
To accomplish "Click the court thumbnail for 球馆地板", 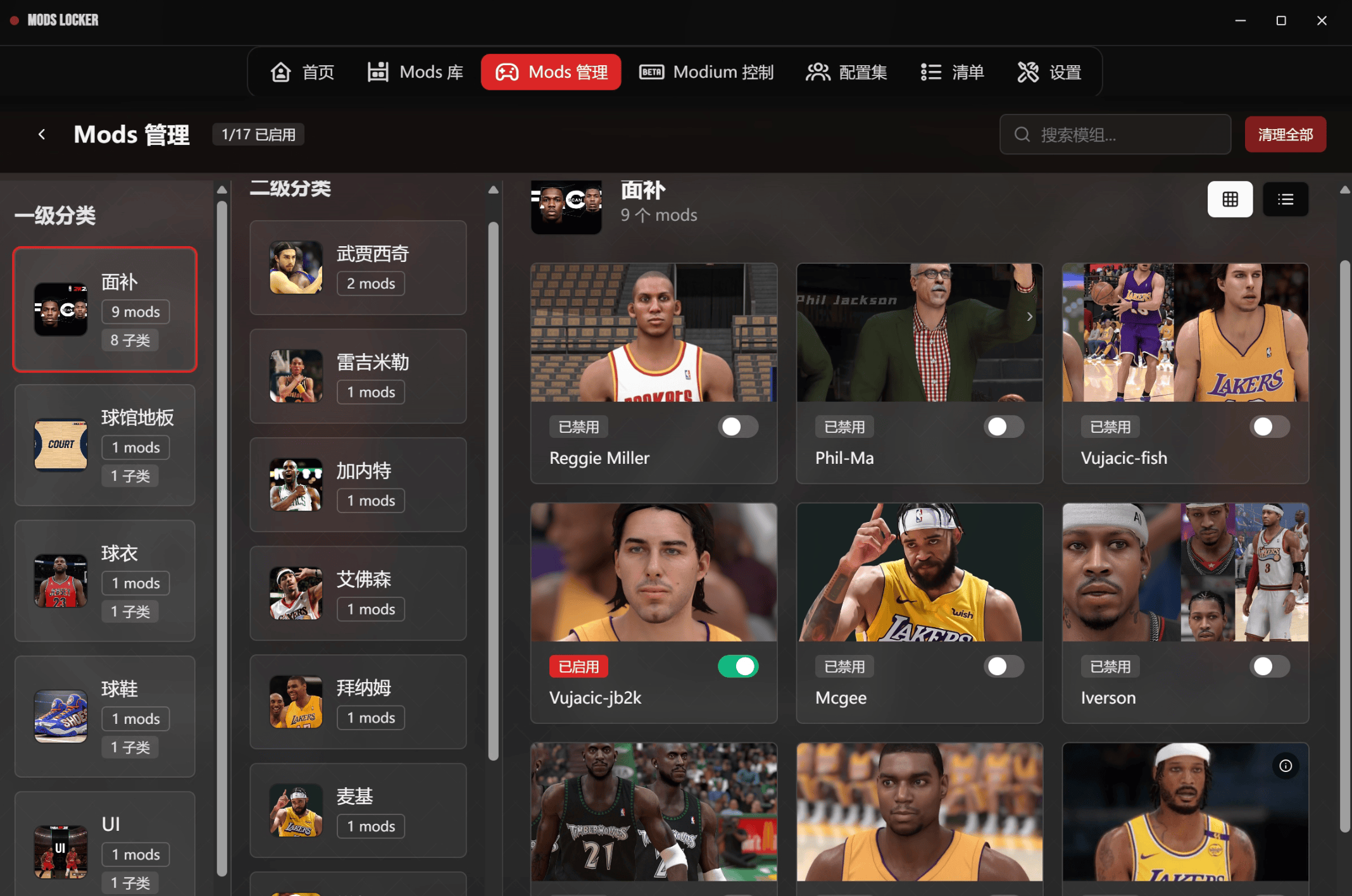I will tap(61, 445).
